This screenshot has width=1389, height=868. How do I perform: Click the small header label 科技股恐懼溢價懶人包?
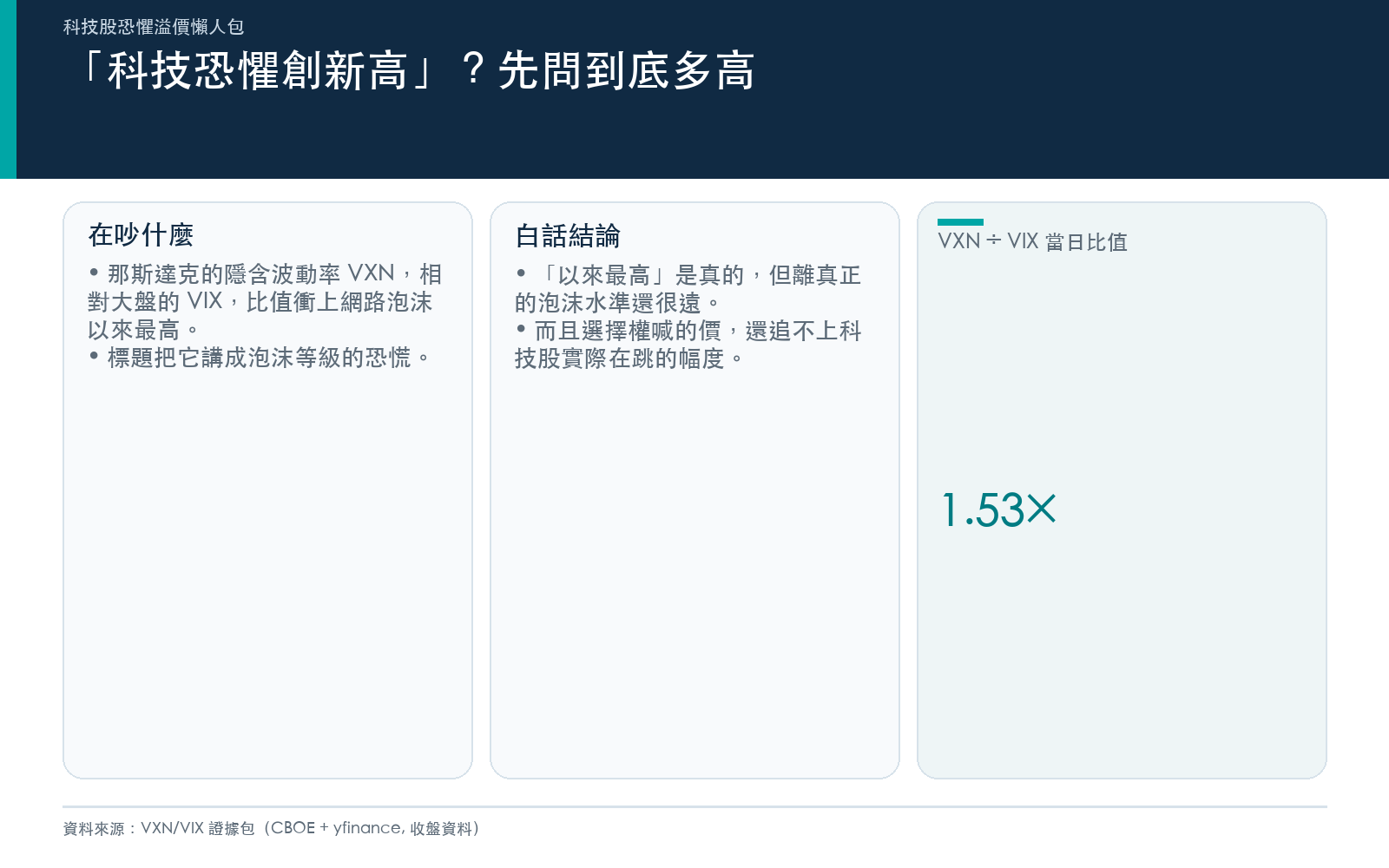[154, 27]
